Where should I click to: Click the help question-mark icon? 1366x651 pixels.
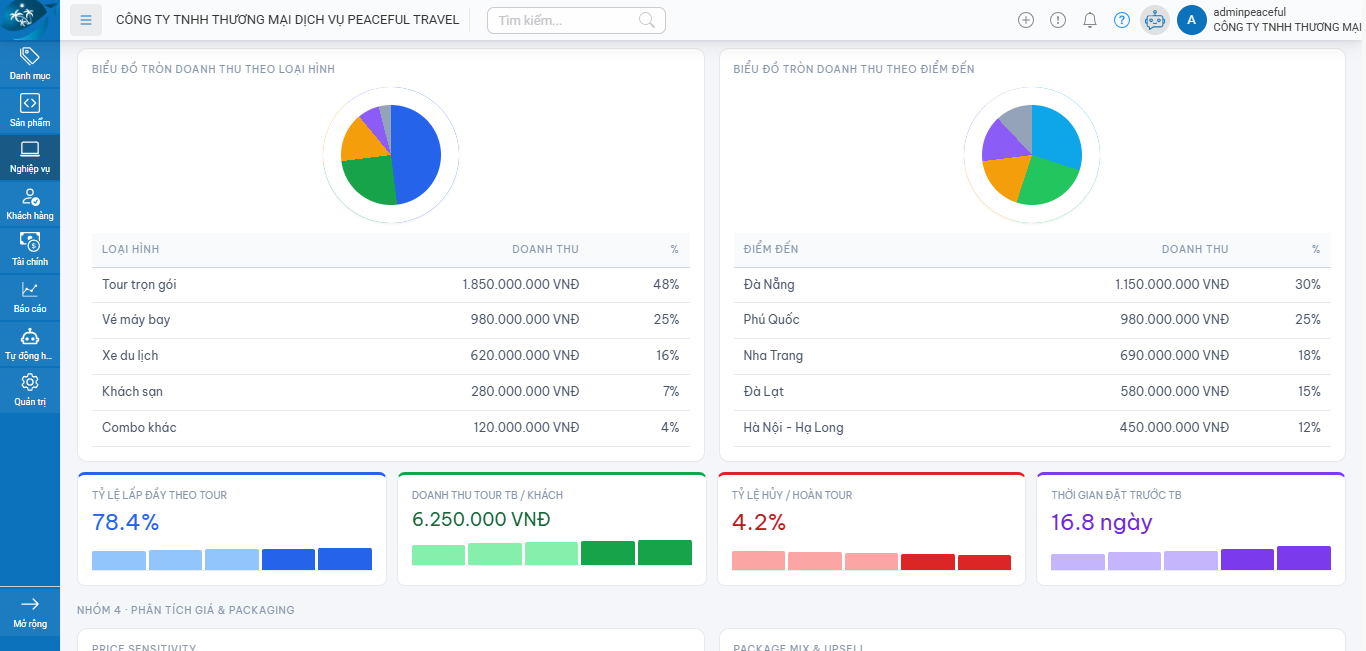[x=1122, y=19]
